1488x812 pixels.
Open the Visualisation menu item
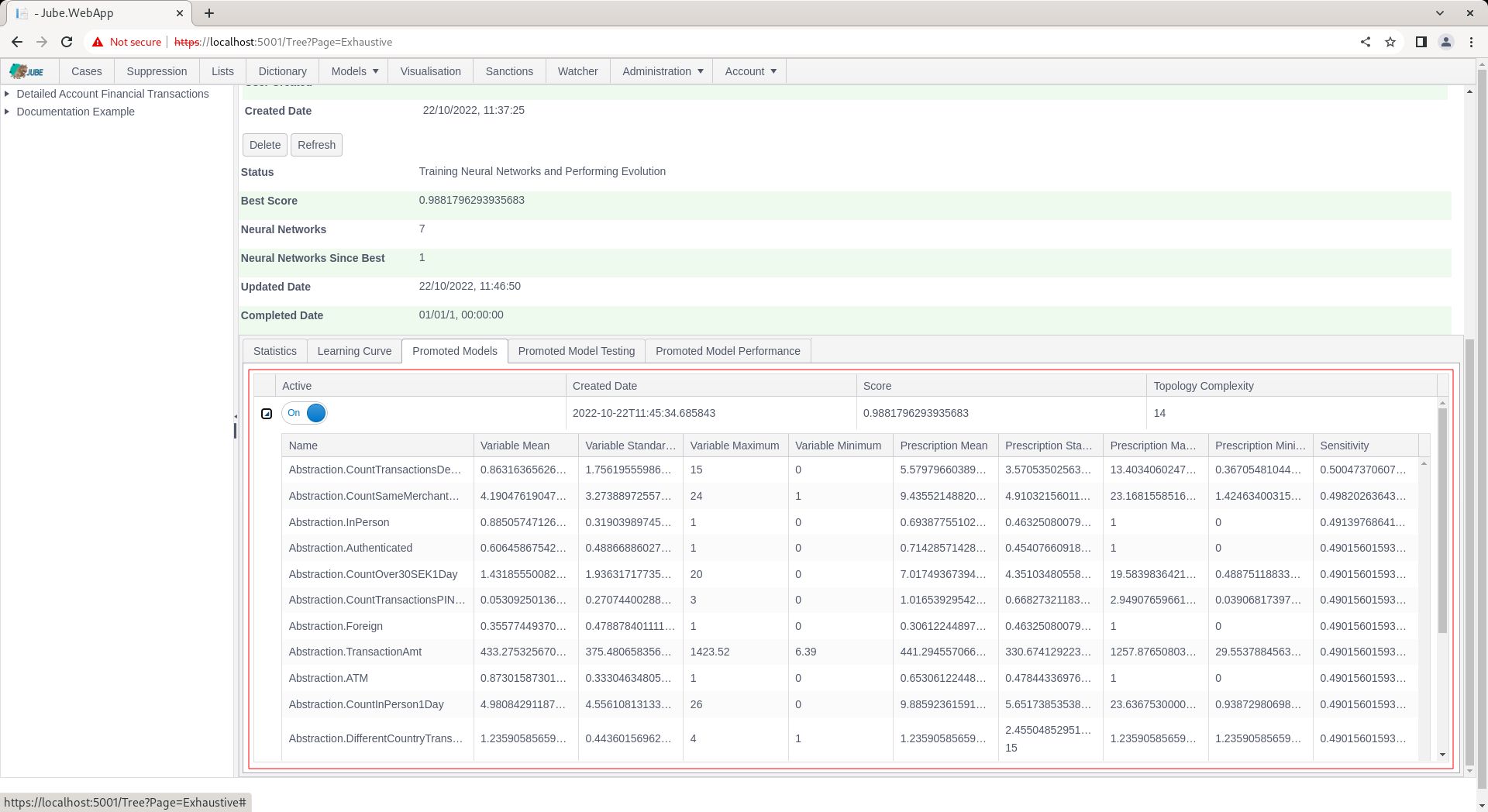click(431, 71)
